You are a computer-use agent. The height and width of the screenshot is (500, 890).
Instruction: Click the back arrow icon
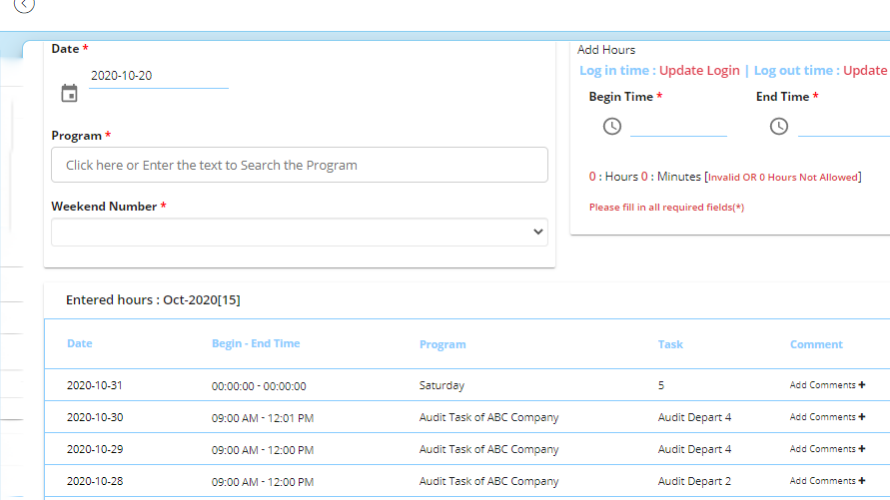(24, 5)
